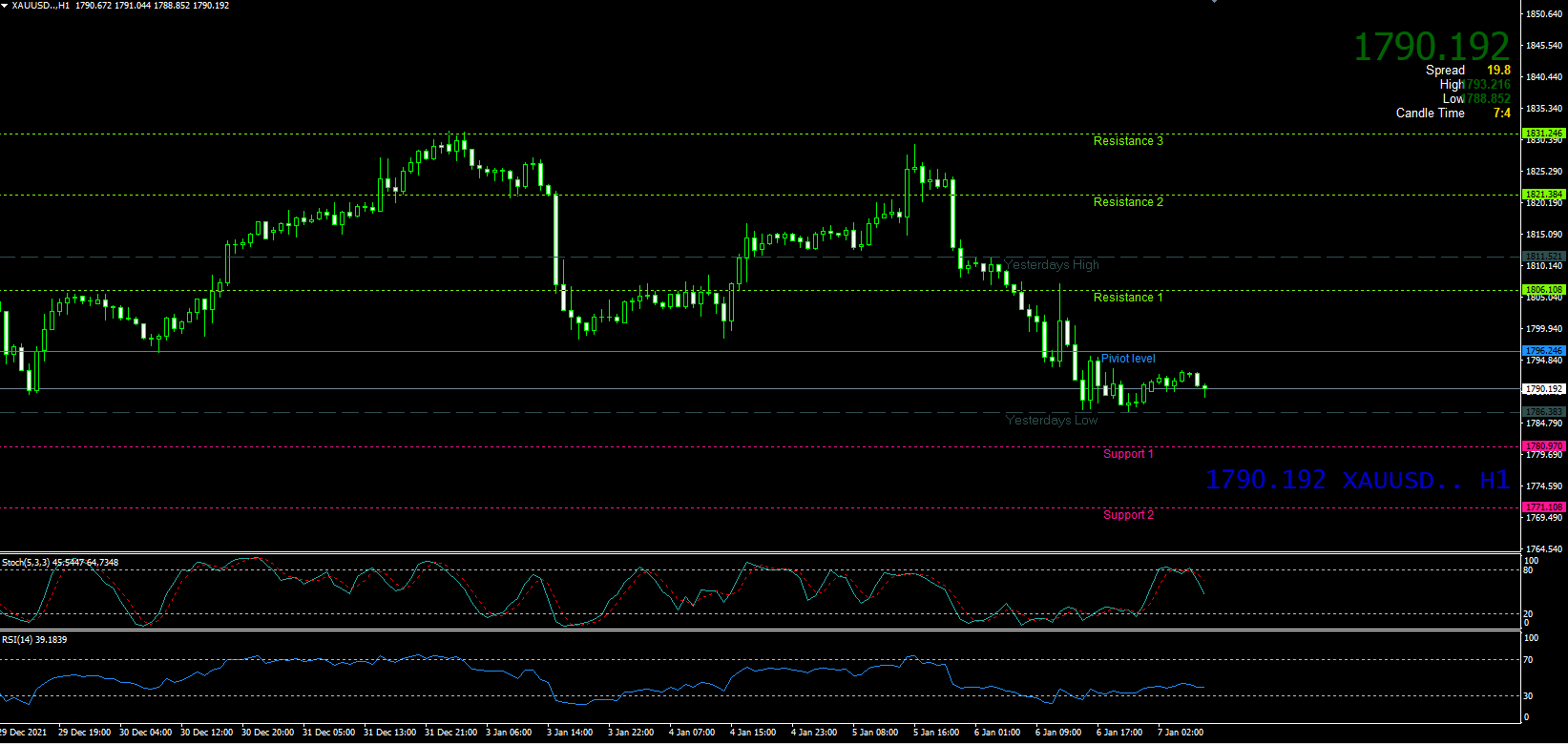Click the blue 1796.246 pivot price tag

point(1543,351)
